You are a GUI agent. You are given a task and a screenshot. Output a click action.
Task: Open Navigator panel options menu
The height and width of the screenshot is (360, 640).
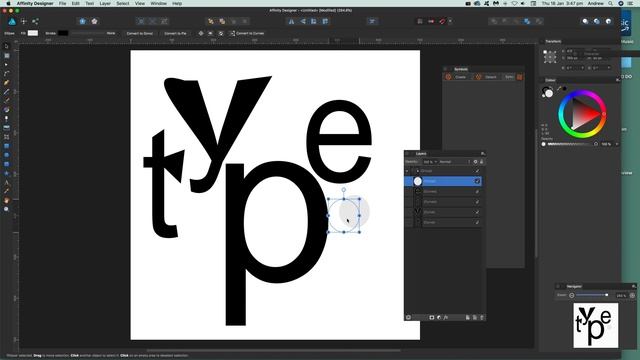[633, 286]
